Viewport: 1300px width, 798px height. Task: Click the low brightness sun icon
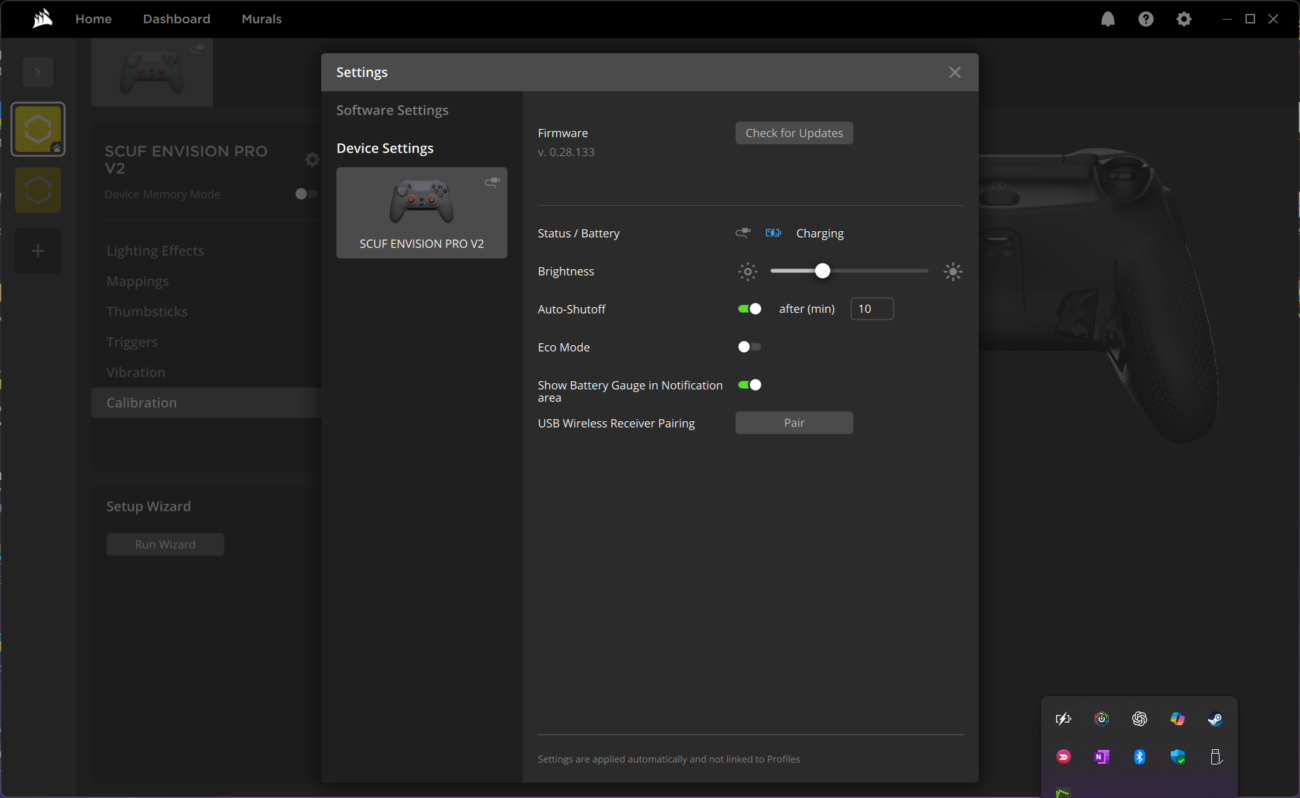coord(748,271)
